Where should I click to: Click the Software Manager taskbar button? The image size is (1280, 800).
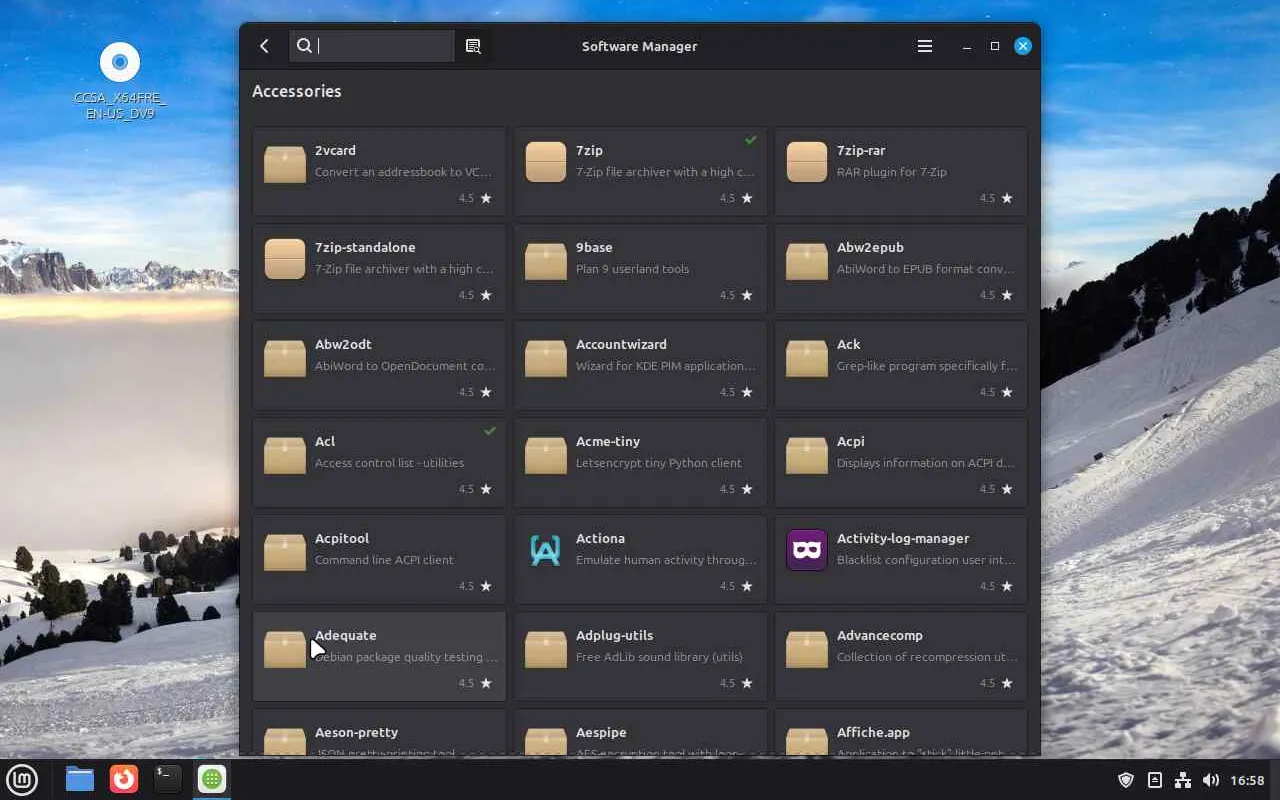(x=212, y=779)
